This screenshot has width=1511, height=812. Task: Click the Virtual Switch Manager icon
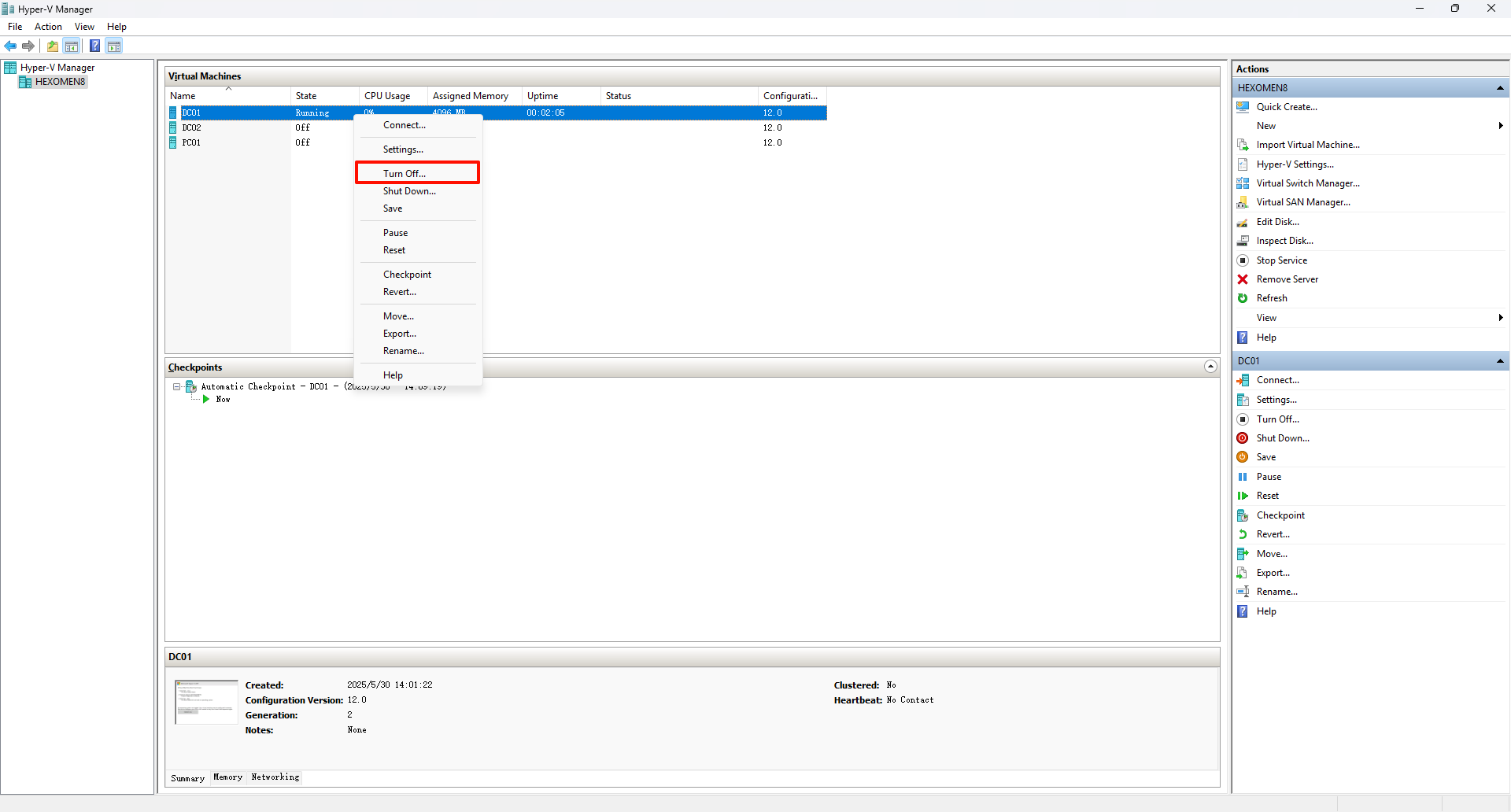(1243, 183)
